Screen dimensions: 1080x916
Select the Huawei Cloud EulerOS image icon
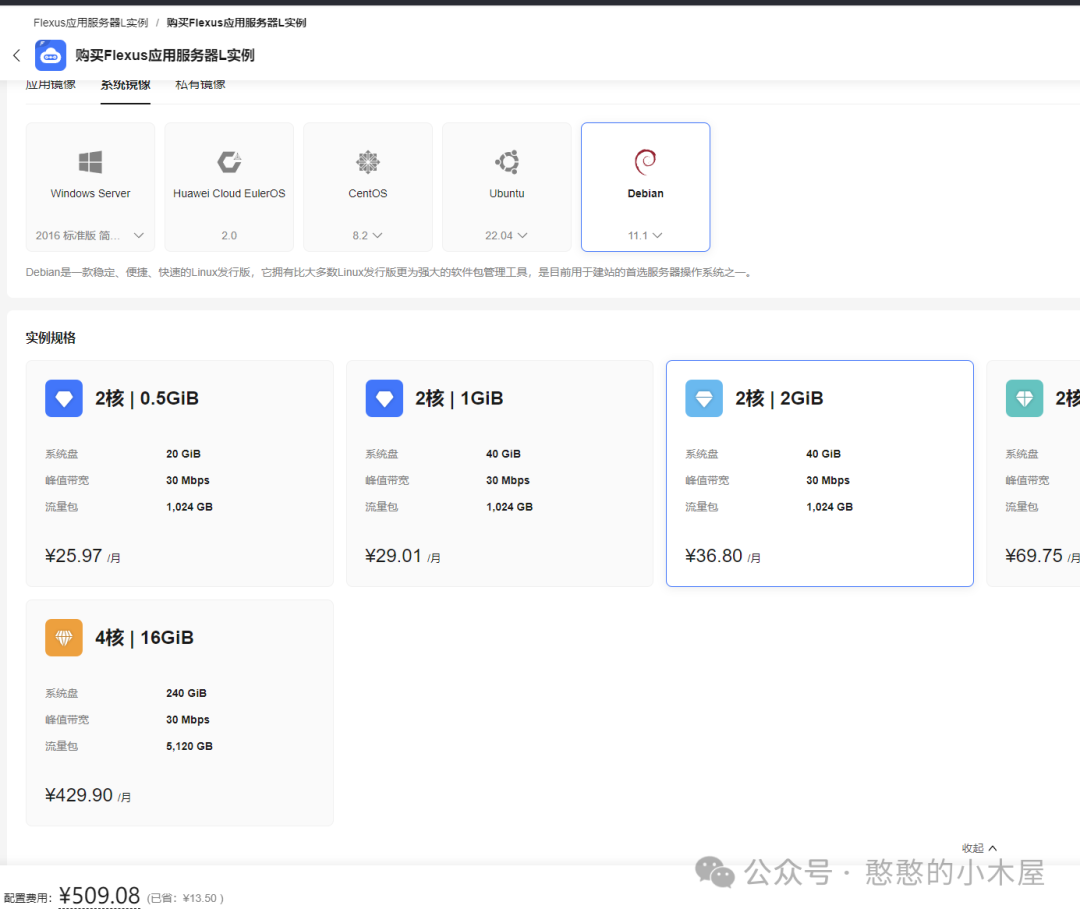point(229,162)
